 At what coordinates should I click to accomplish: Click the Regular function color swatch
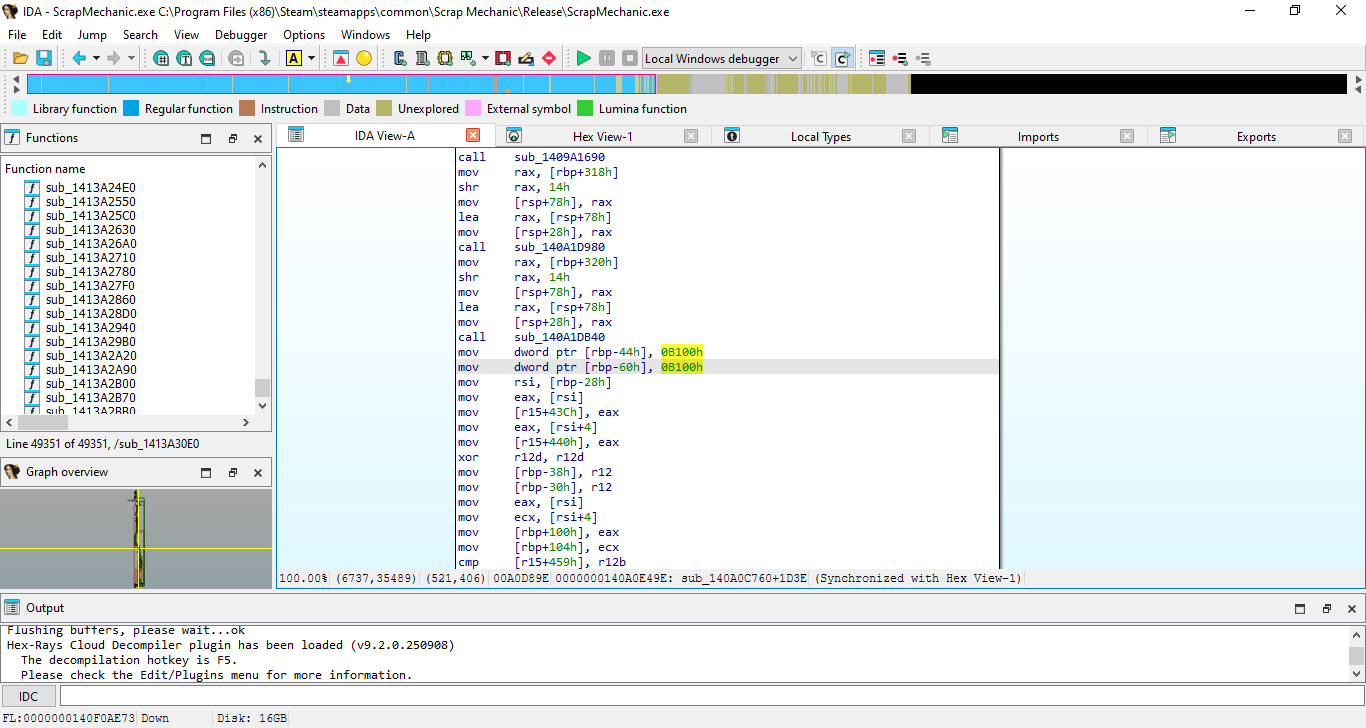coord(131,109)
